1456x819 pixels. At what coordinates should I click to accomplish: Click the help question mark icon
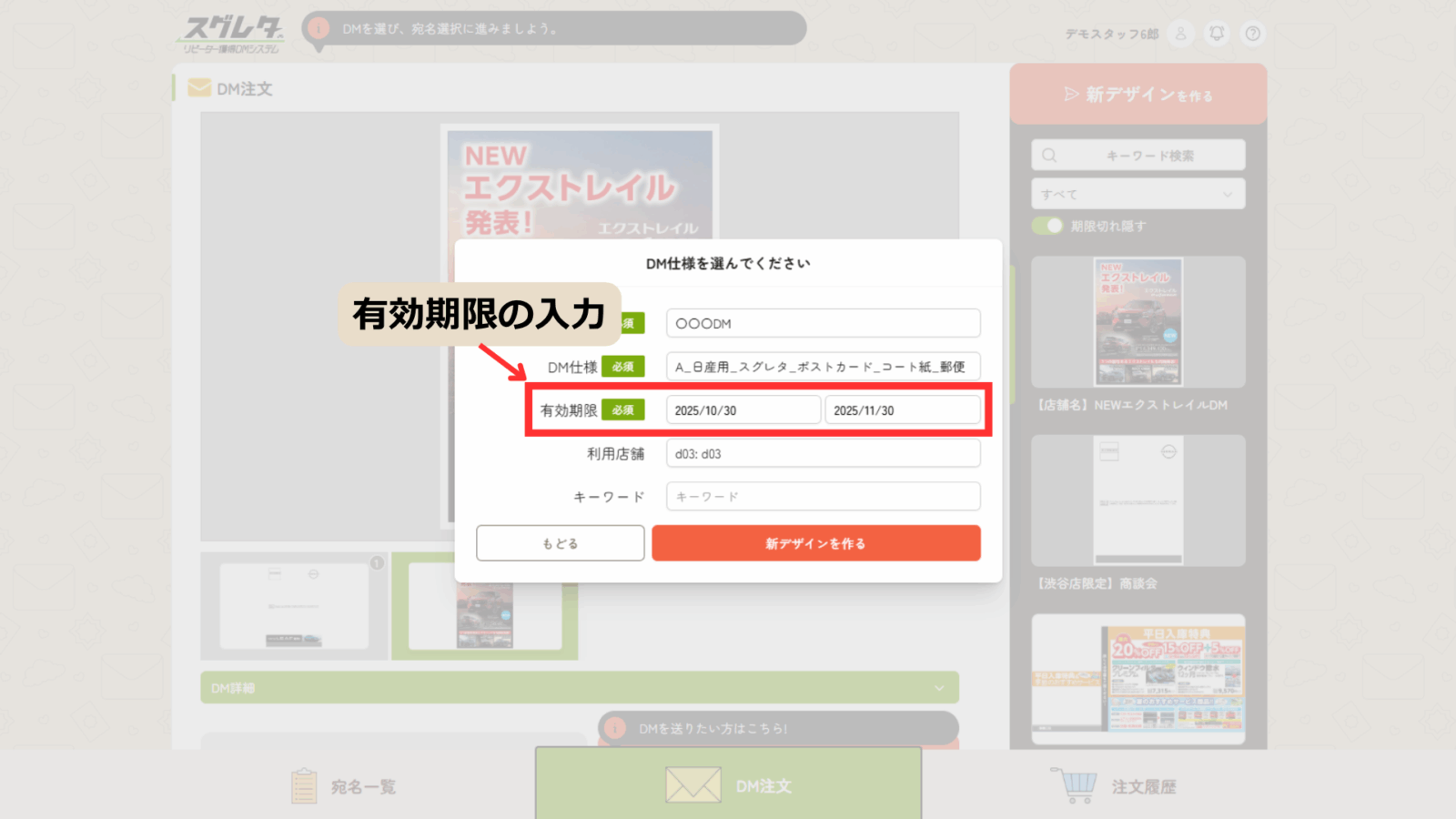[x=1253, y=34]
